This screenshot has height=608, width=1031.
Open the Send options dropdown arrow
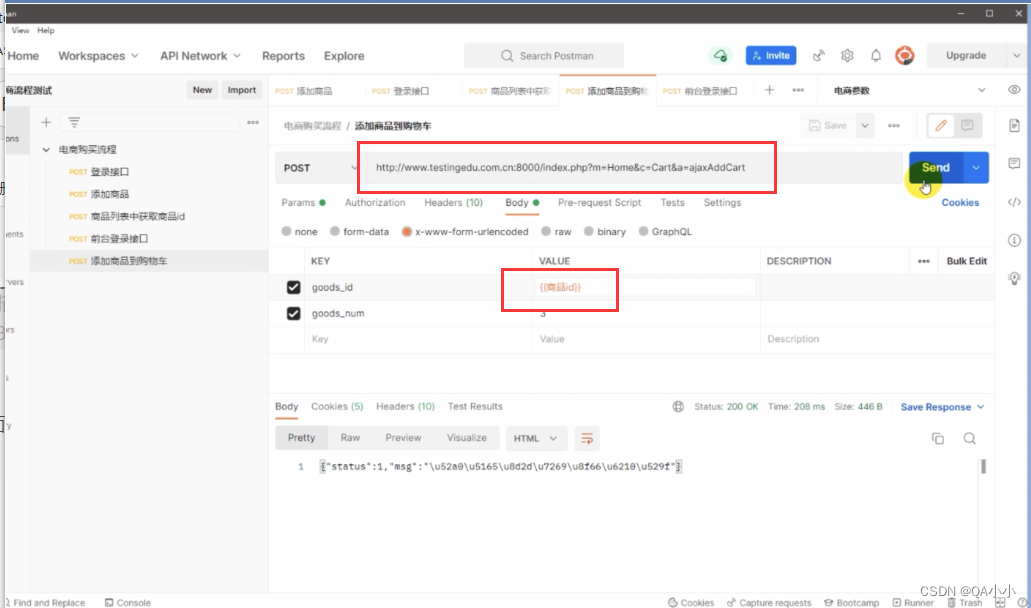pos(976,168)
